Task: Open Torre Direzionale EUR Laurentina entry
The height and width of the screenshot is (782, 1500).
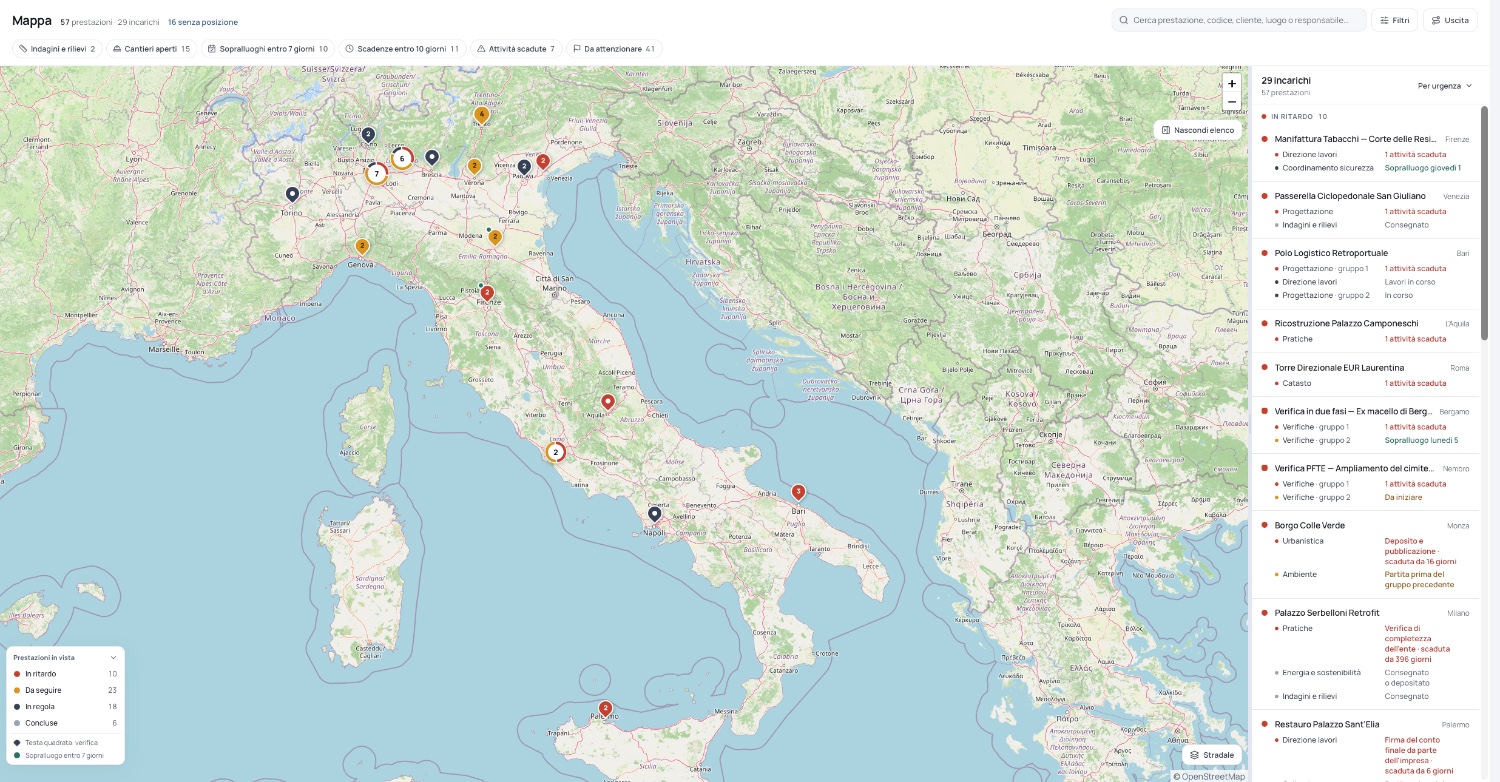Action: (x=1339, y=368)
